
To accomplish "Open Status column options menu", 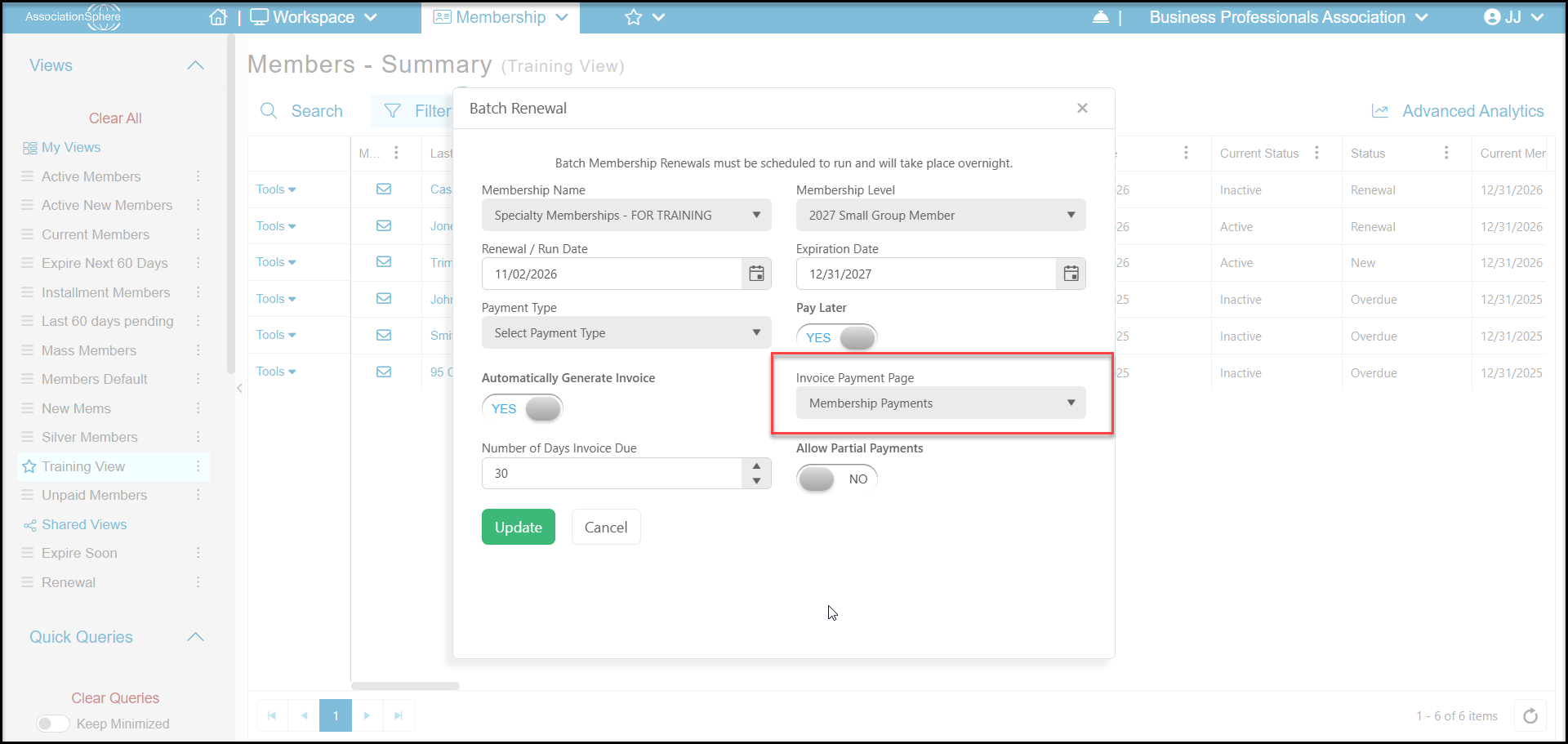I will point(1446,153).
